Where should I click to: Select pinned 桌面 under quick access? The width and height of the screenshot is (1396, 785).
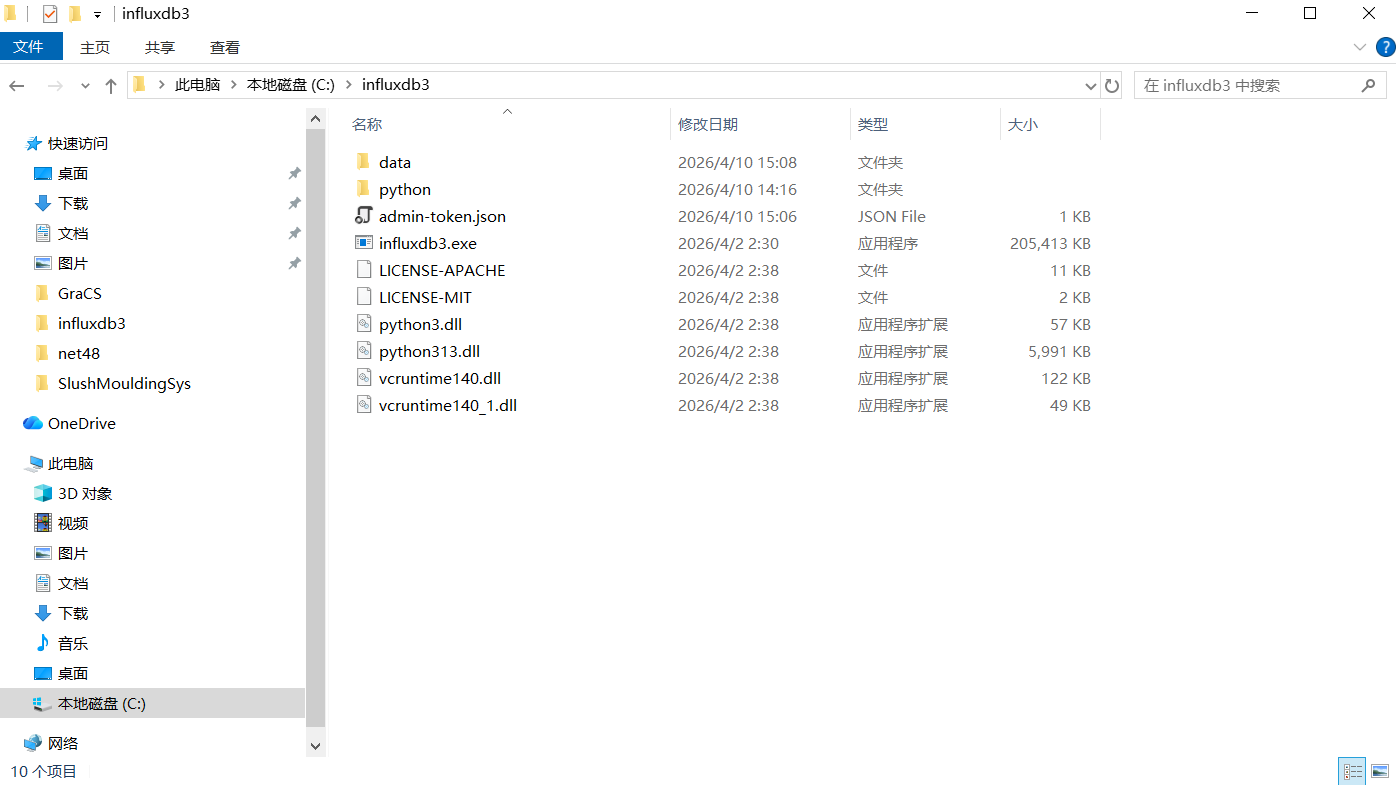click(x=73, y=173)
